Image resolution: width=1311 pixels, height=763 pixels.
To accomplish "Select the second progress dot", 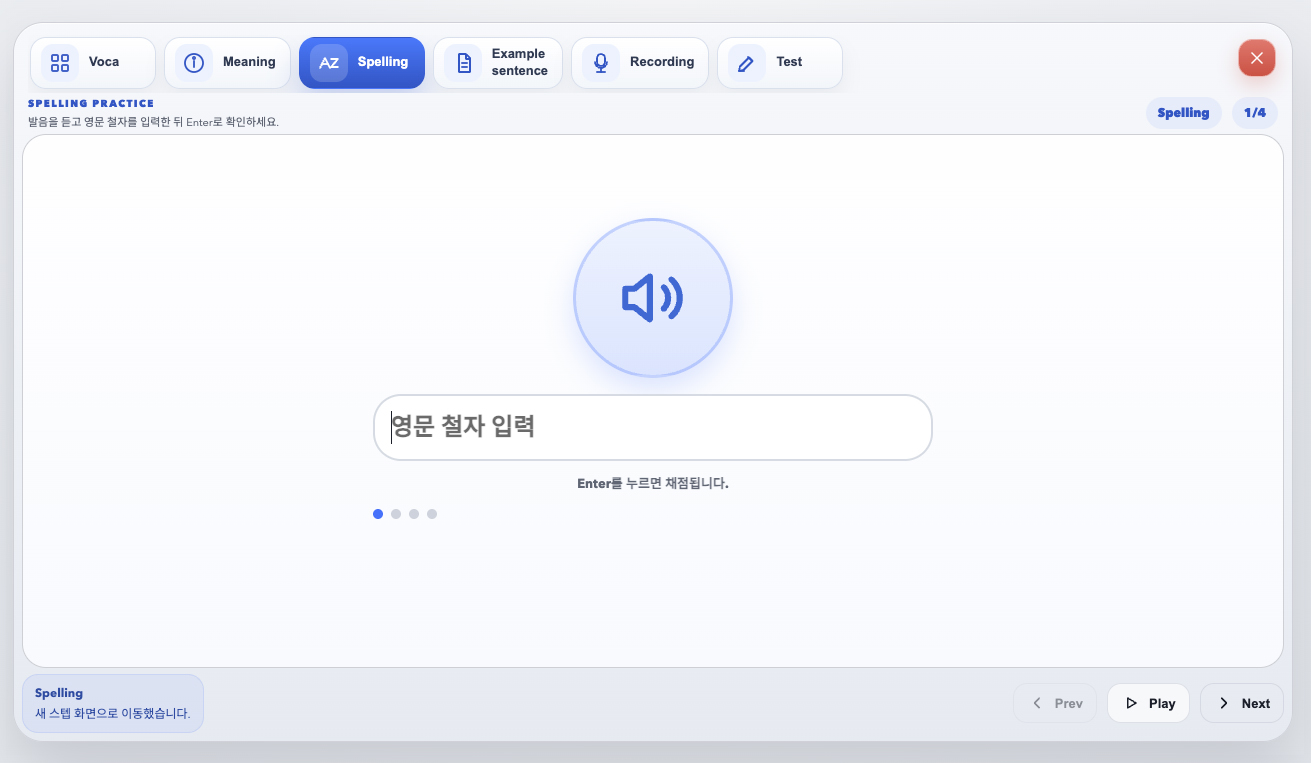I will (396, 514).
